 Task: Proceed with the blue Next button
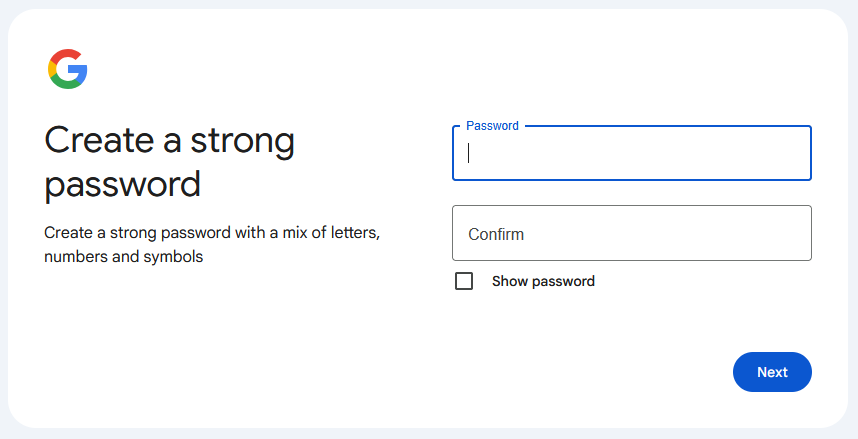772,372
